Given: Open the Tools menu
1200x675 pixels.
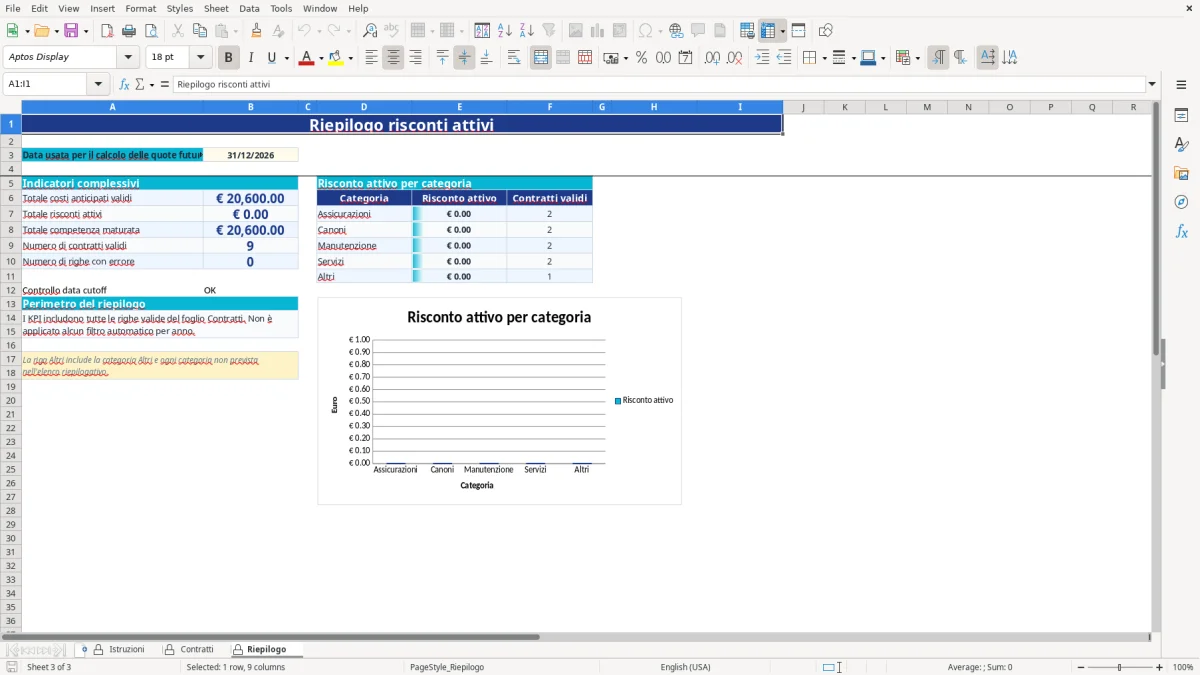Looking at the screenshot, I should 281,8.
